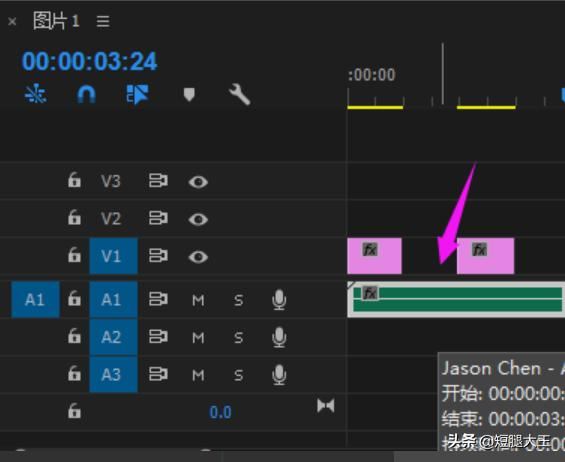
Task: Toggle lock on track A1
Action: [74, 298]
